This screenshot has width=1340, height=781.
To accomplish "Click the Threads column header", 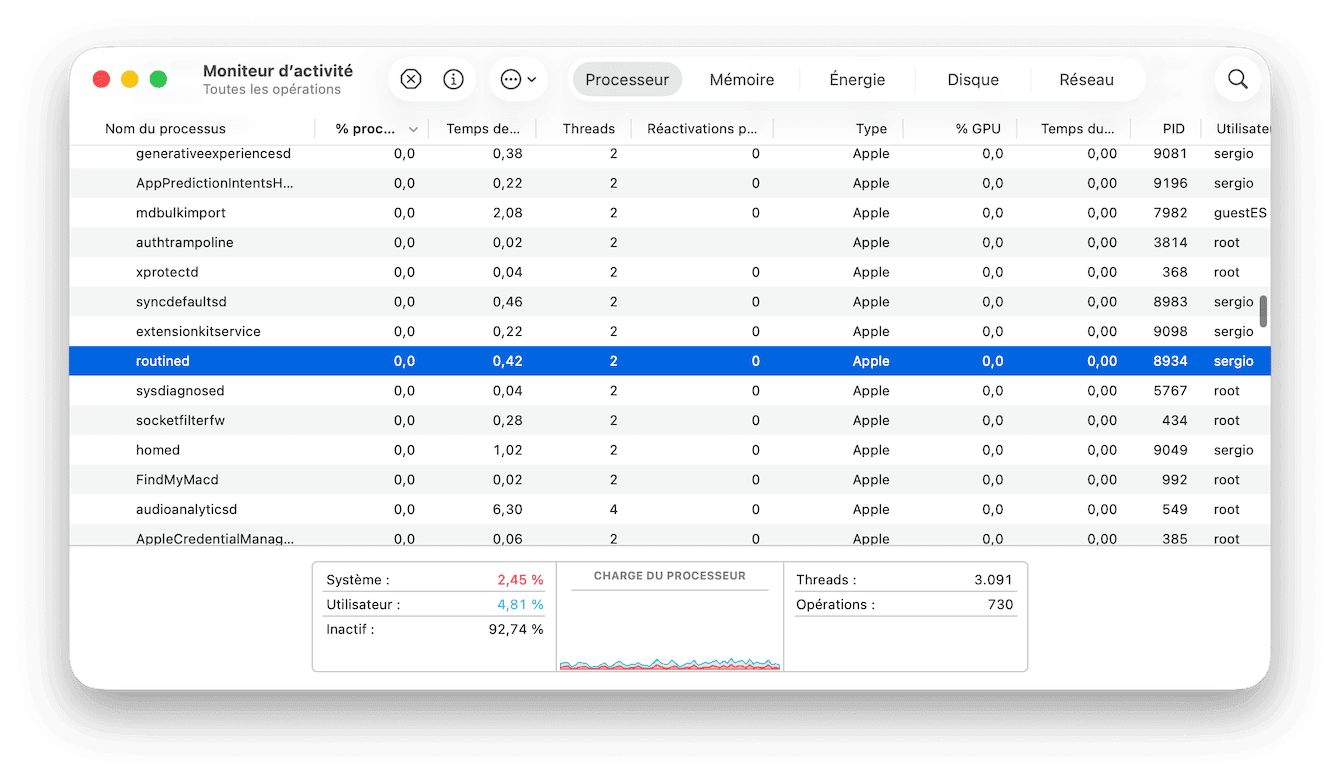I will pos(588,129).
